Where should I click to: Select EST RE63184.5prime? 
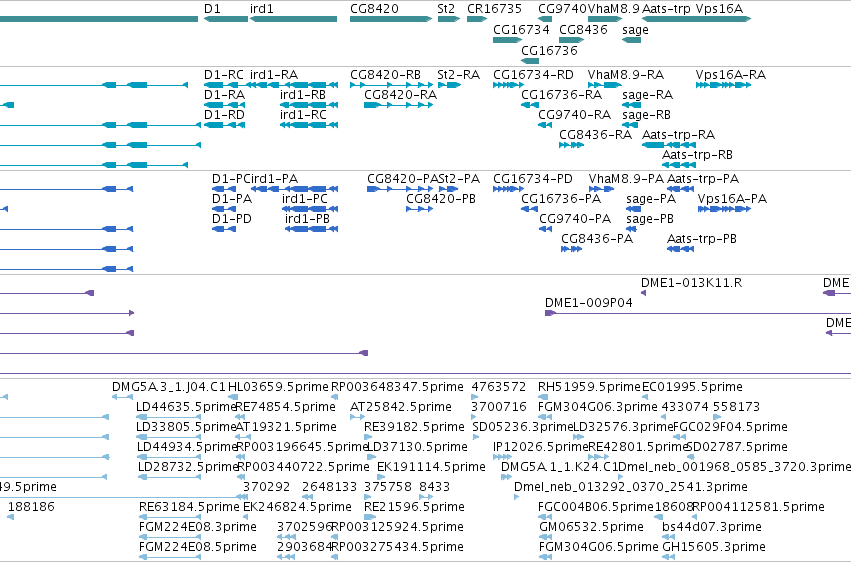170,517
